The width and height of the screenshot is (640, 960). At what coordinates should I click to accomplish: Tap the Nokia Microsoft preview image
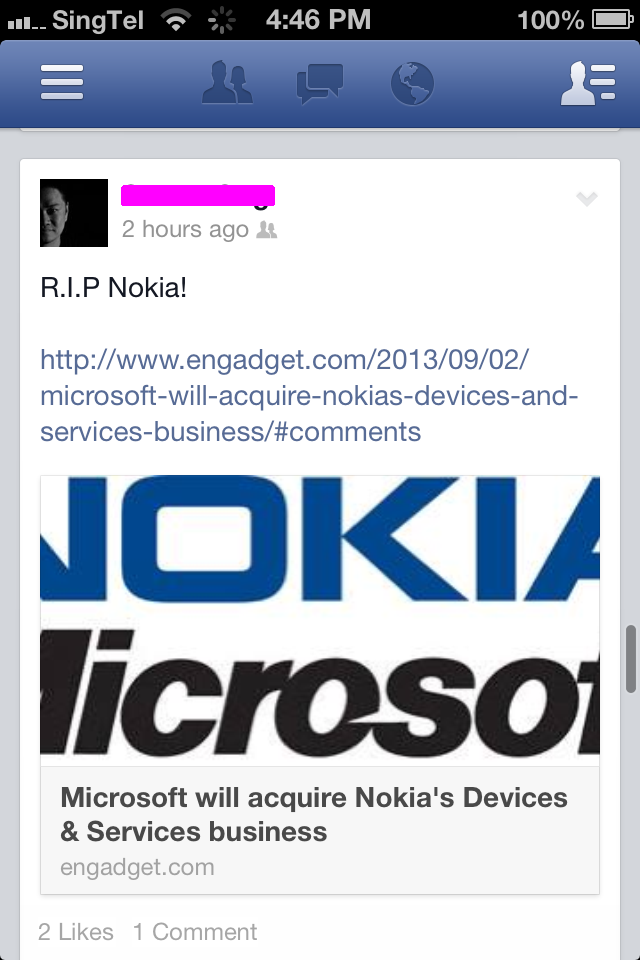pos(320,620)
